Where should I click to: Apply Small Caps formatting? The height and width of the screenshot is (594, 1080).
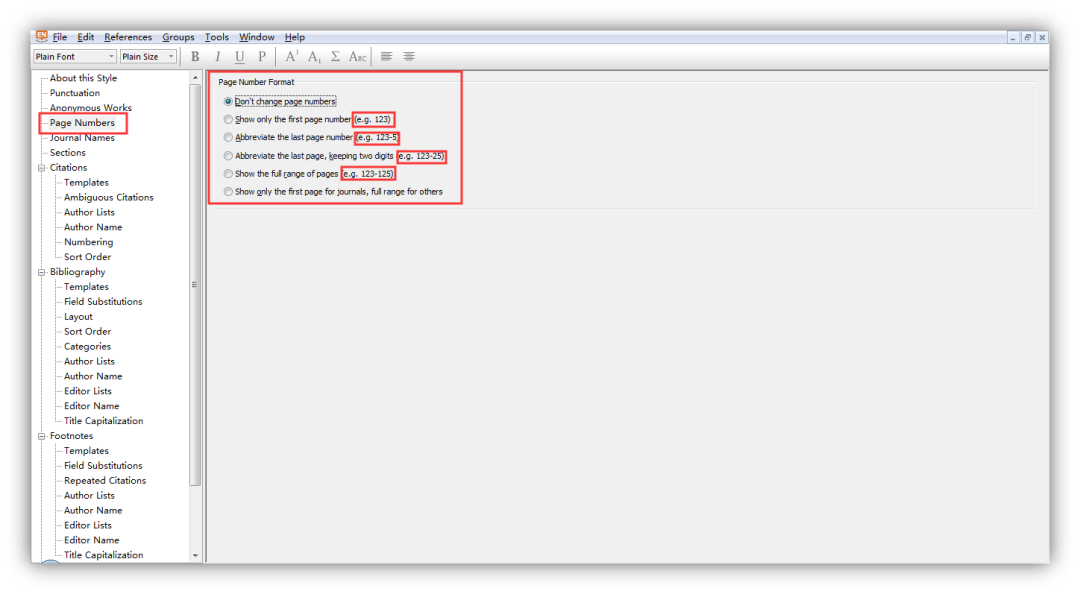click(x=357, y=57)
